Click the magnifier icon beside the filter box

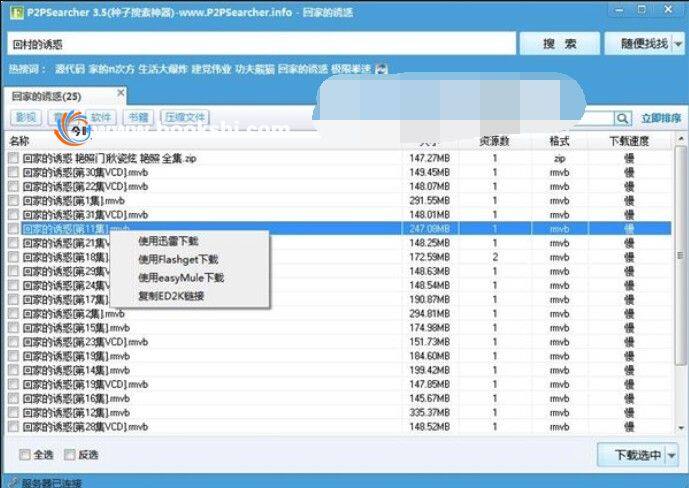pos(623,118)
